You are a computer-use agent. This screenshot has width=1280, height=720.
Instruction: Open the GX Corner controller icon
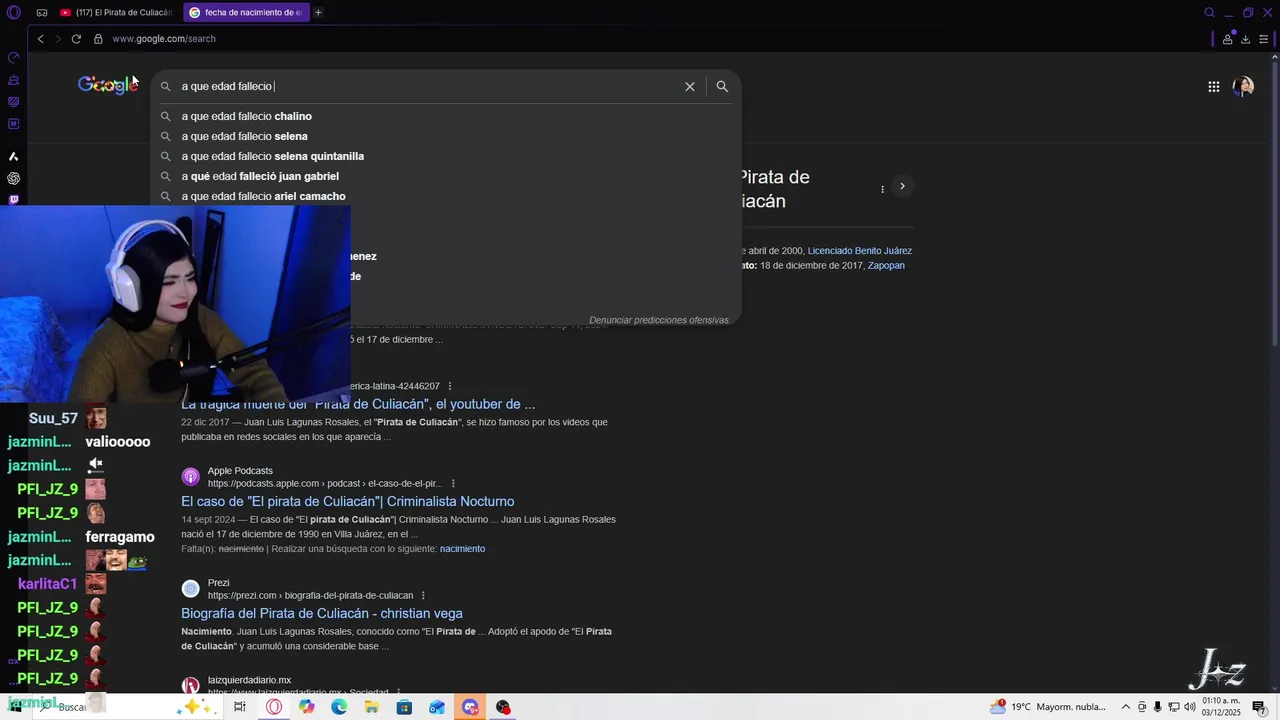pyautogui.click(x=41, y=12)
